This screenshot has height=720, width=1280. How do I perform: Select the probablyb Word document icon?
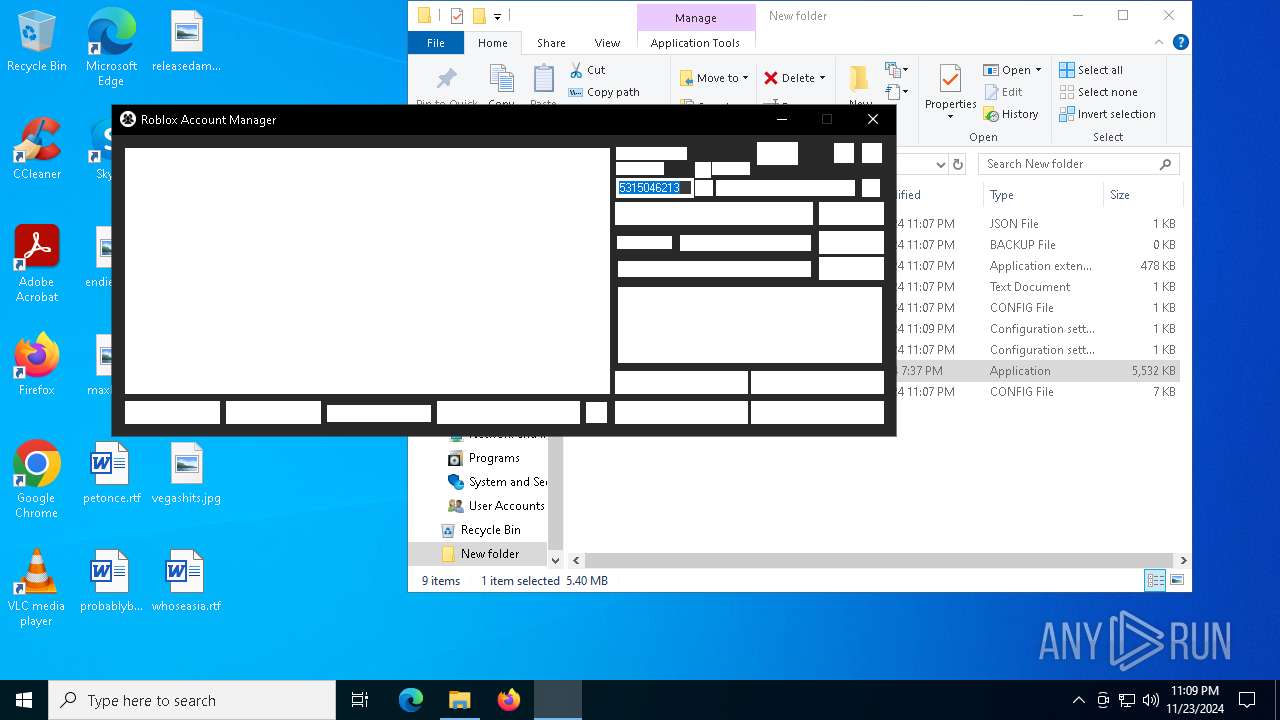coord(111,582)
